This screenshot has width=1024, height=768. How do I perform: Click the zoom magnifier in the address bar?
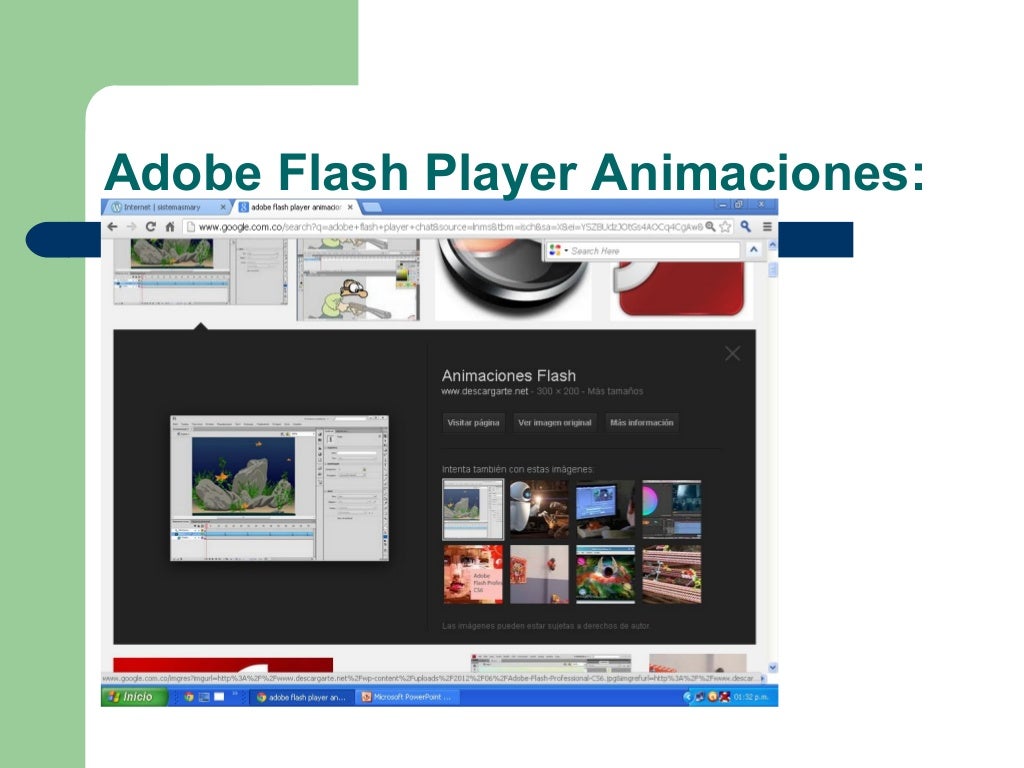click(x=711, y=227)
